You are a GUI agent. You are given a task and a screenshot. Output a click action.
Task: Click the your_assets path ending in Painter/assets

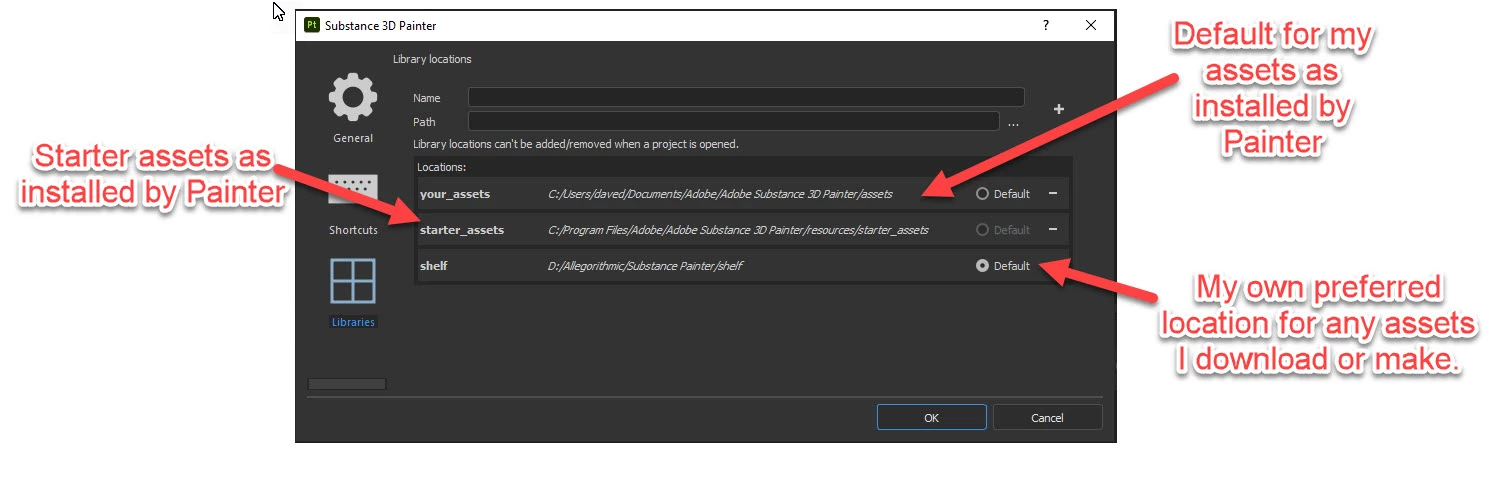point(720,194)
